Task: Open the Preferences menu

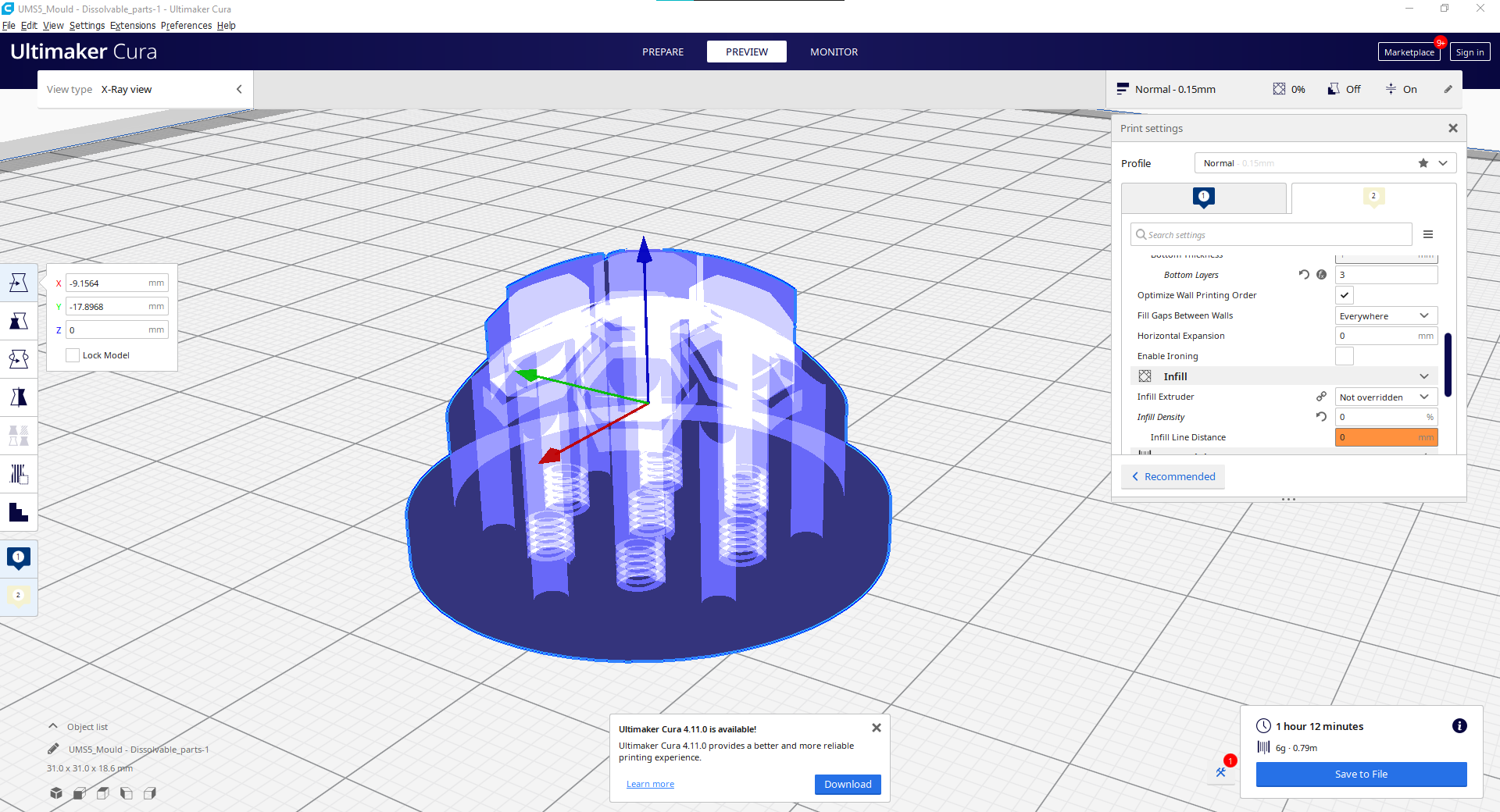Action: pyautogui.click(x=186, y=25)
